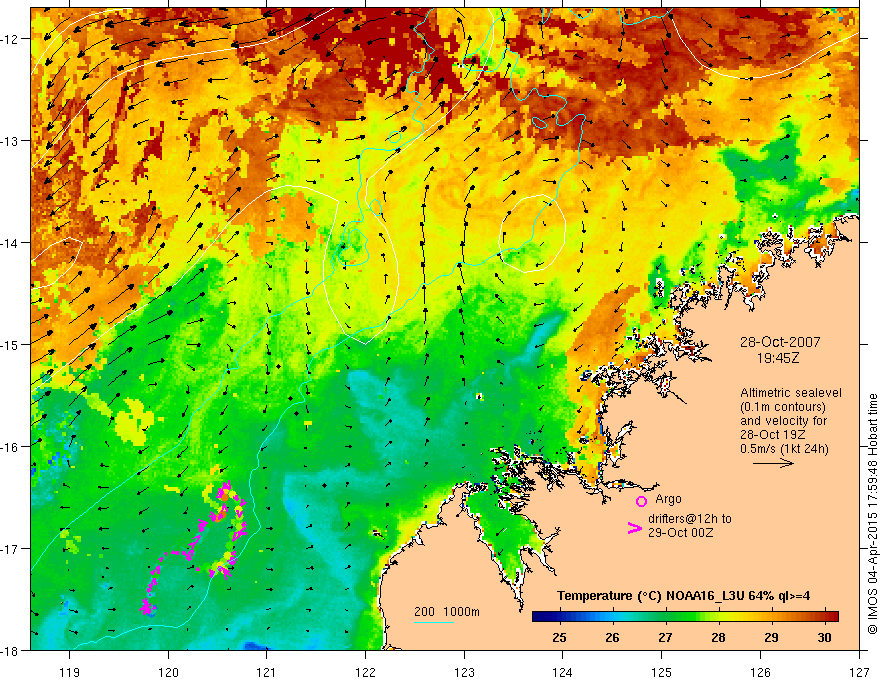The image size is (880, 680).
Task: Click the color bar value 25
Action: [559, 637]
